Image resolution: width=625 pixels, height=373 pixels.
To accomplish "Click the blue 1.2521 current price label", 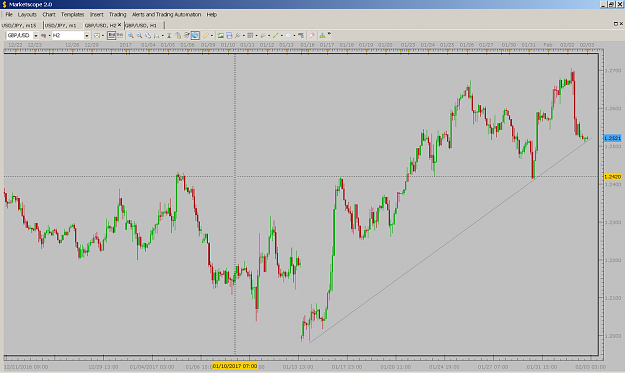I will (612, 138).
